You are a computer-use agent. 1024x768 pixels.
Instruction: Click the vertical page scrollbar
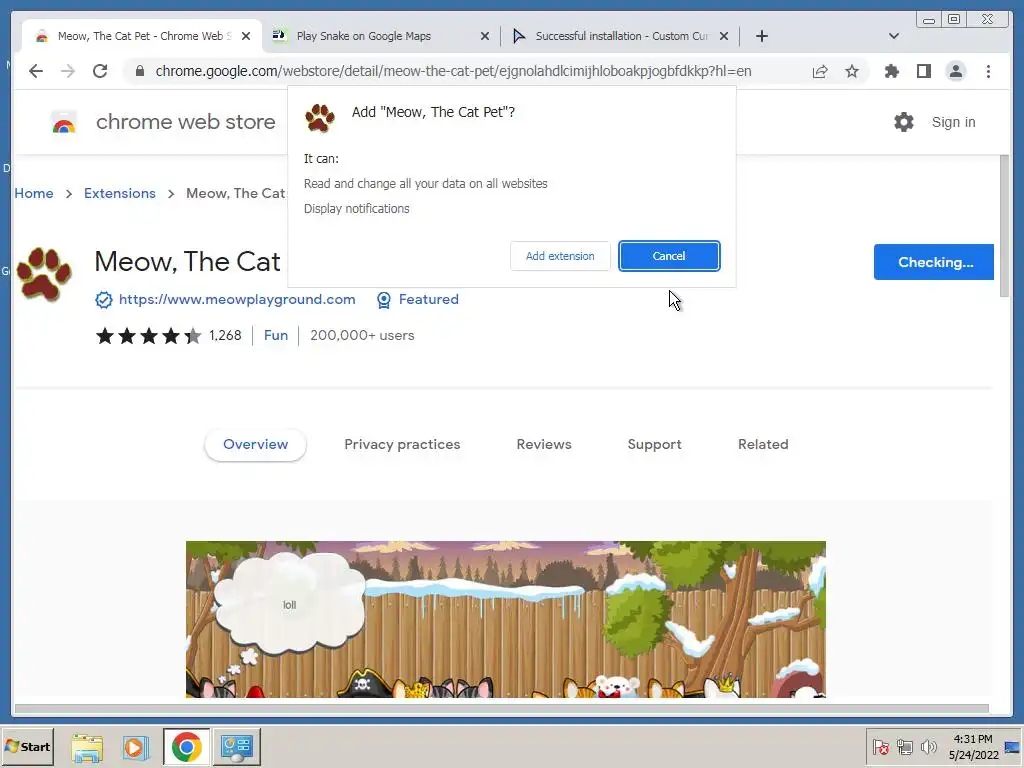point(1004,227)
